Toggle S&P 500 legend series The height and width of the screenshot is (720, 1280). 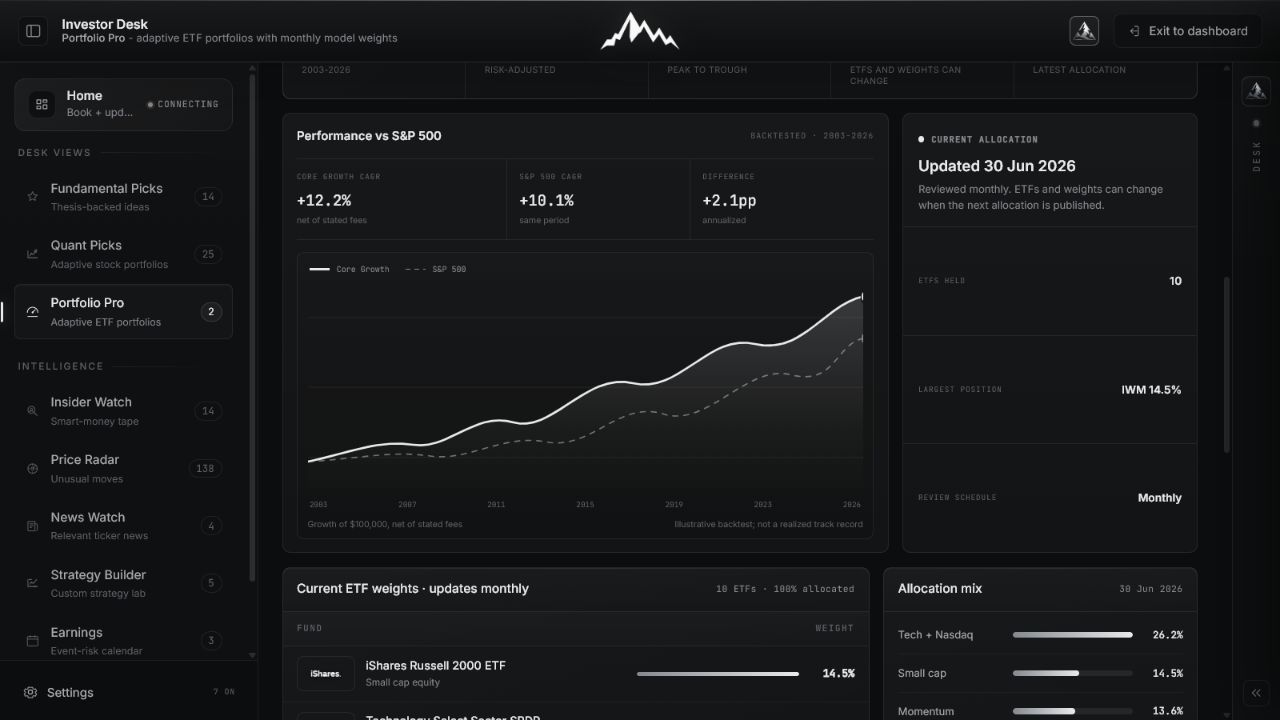(x=435, y=269)
